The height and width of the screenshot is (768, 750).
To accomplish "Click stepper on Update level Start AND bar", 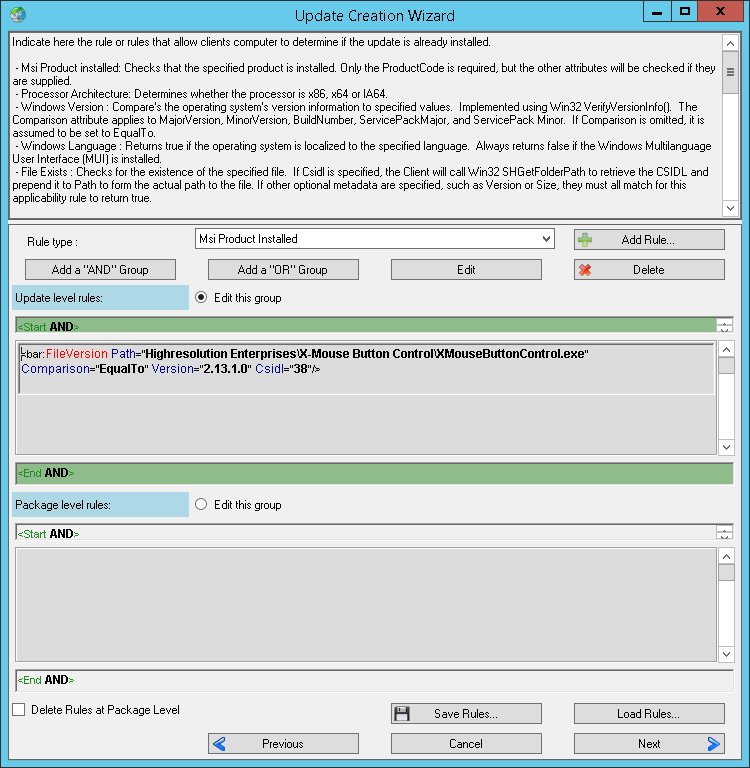I will tap(725, 326).
